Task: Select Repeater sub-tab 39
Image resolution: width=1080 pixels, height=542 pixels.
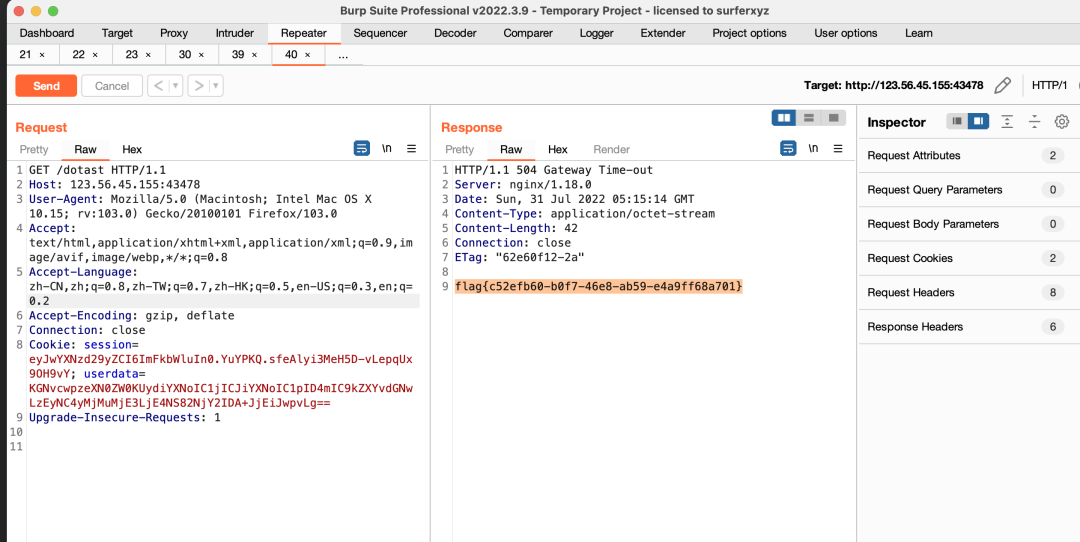Action: (238, 54)
